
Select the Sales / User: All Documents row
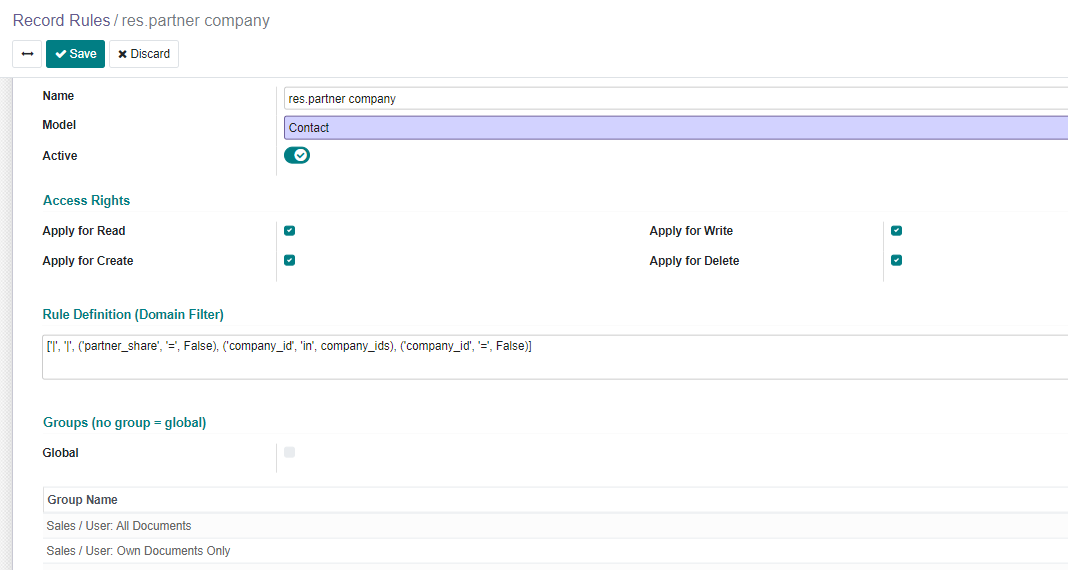tap(119, 526)
